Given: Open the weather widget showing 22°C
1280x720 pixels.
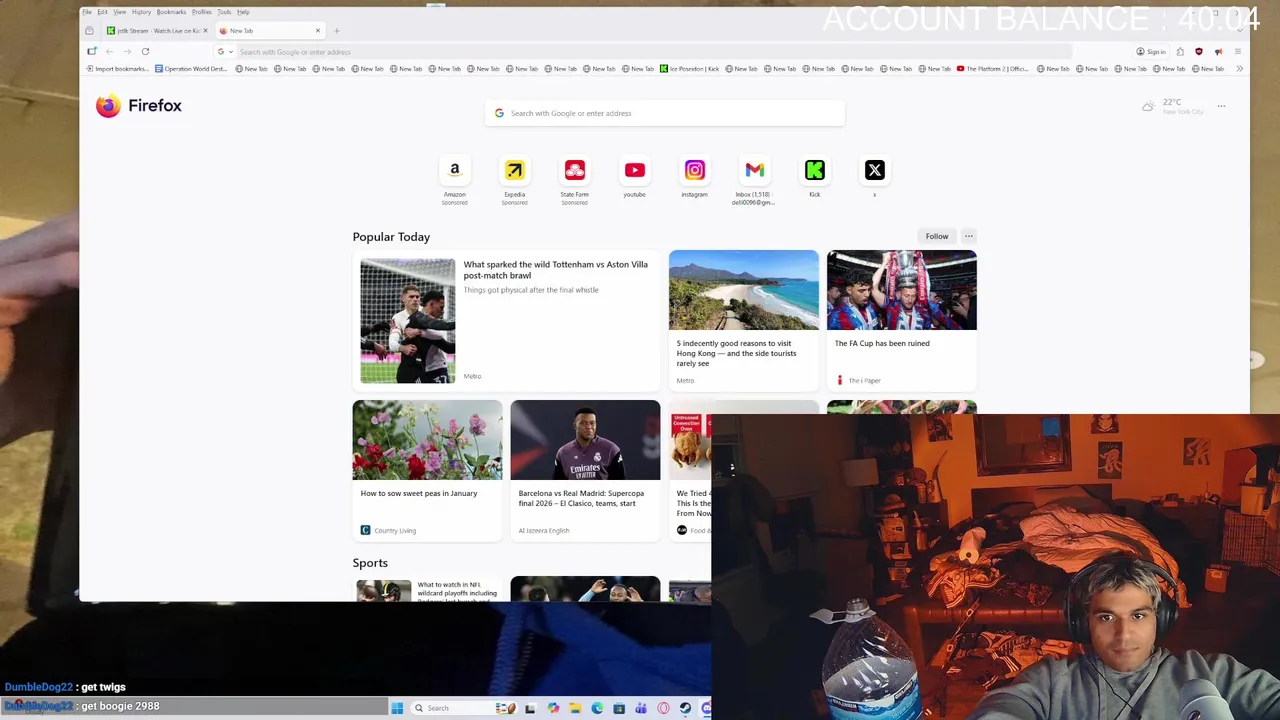Looking at the screenshot, I should 1172,106.
